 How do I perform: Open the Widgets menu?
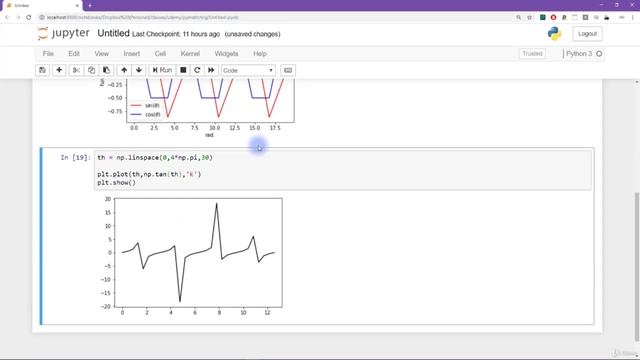tap(226, 53)
